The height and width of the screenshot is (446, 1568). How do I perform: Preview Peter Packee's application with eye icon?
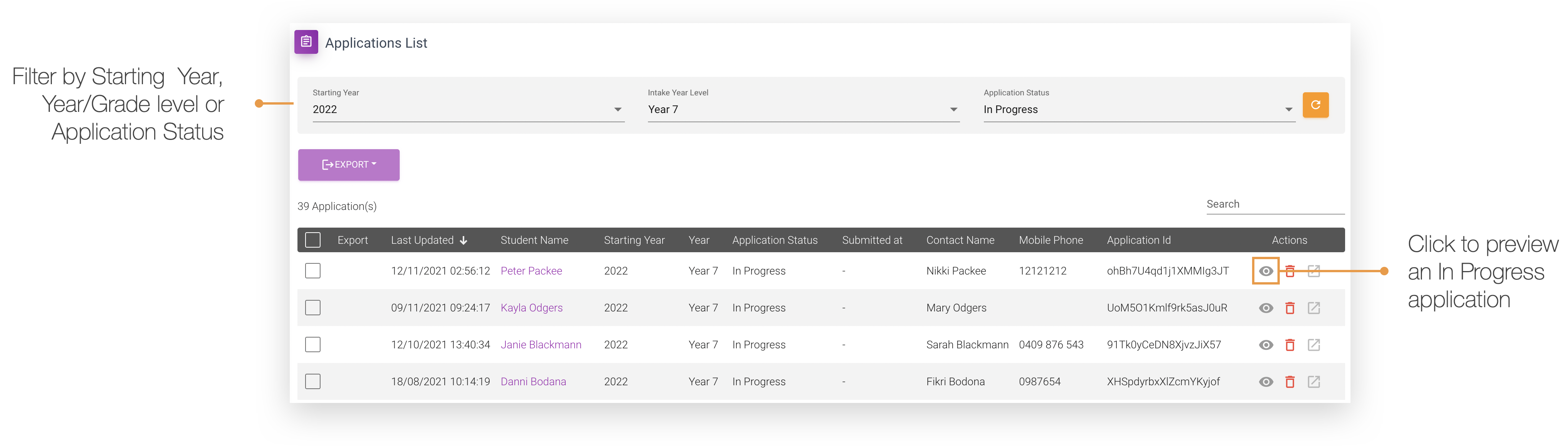pos(1266,271)
